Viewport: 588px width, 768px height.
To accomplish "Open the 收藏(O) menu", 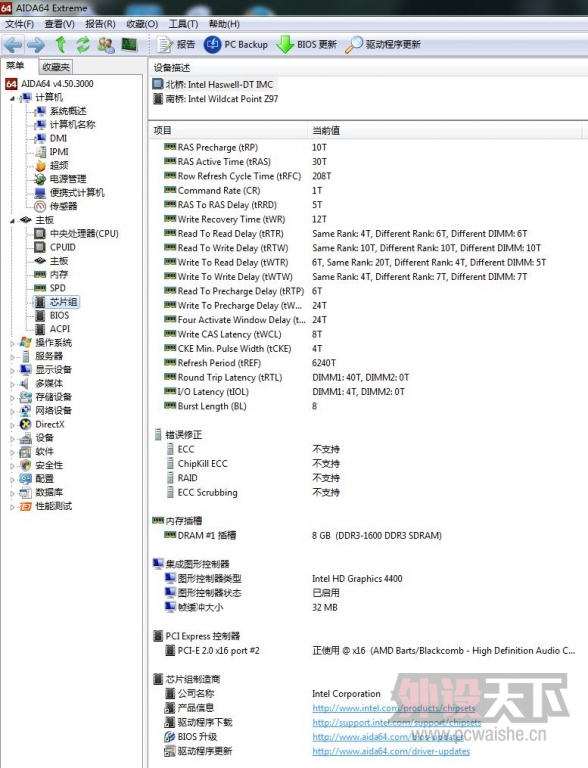I will click(142, 24).
